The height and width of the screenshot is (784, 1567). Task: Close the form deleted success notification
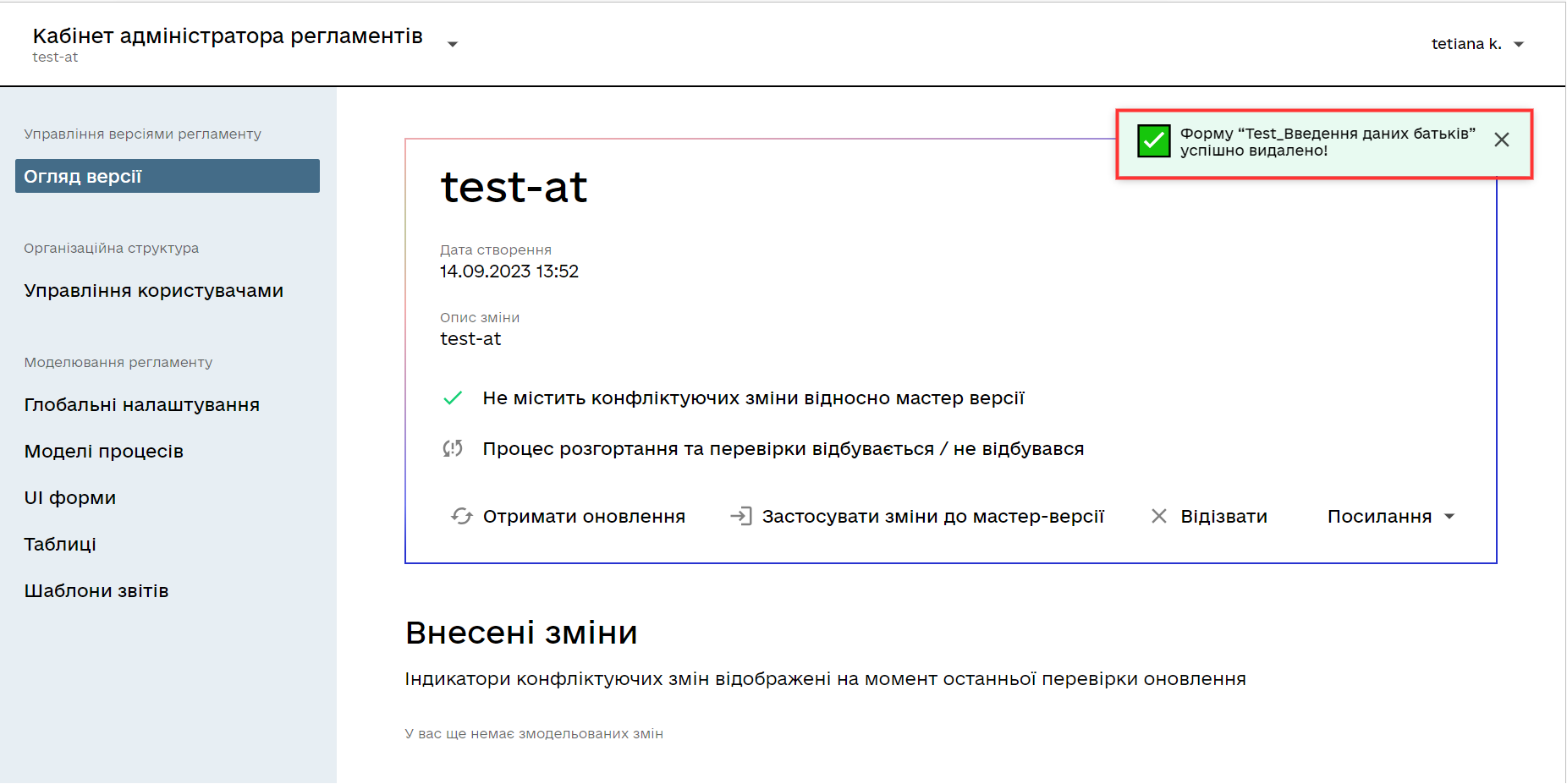point(1501,140)
